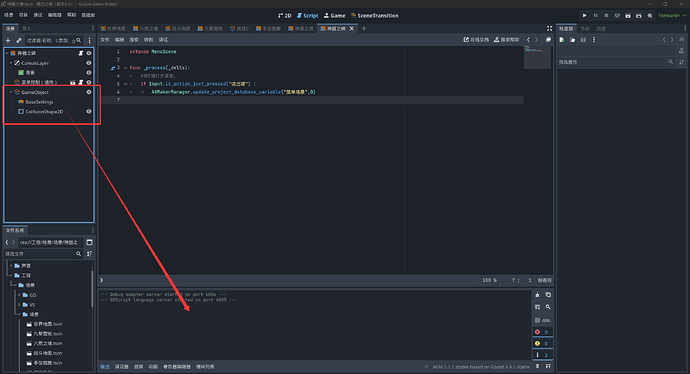Stop the running project
The image size is (690, 374).
click(606, 15)
